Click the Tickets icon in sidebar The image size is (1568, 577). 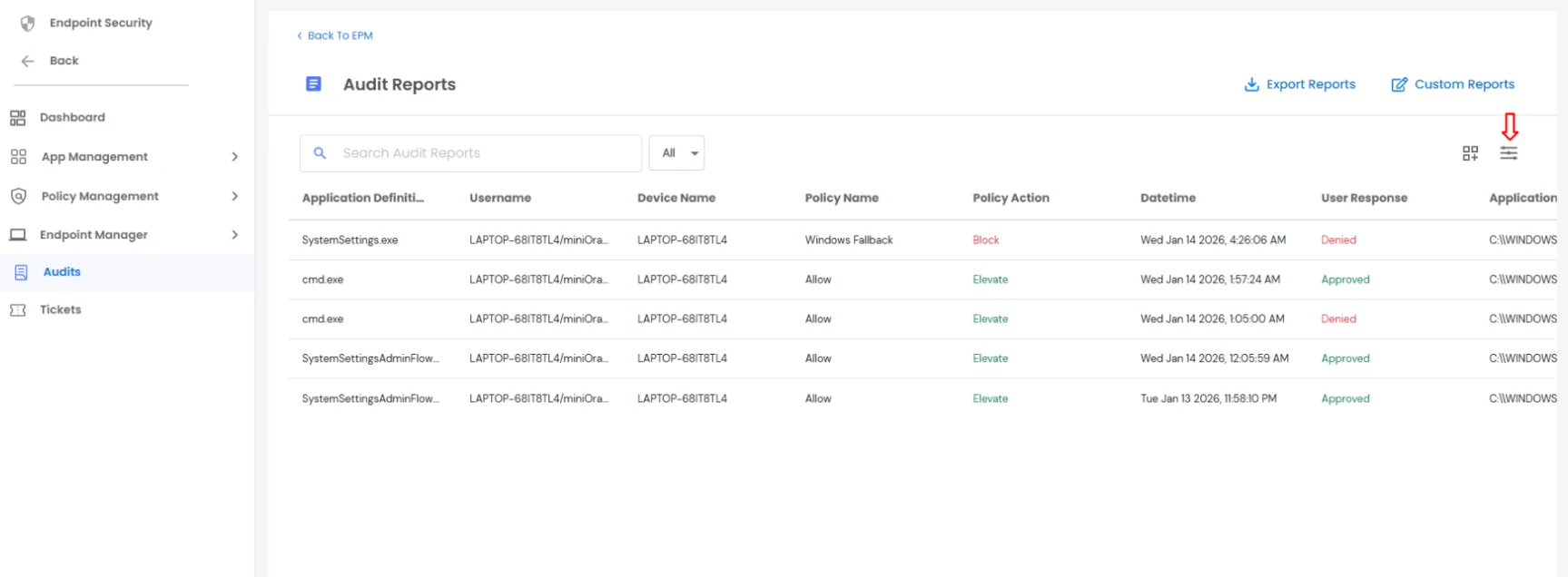[17, 310]
